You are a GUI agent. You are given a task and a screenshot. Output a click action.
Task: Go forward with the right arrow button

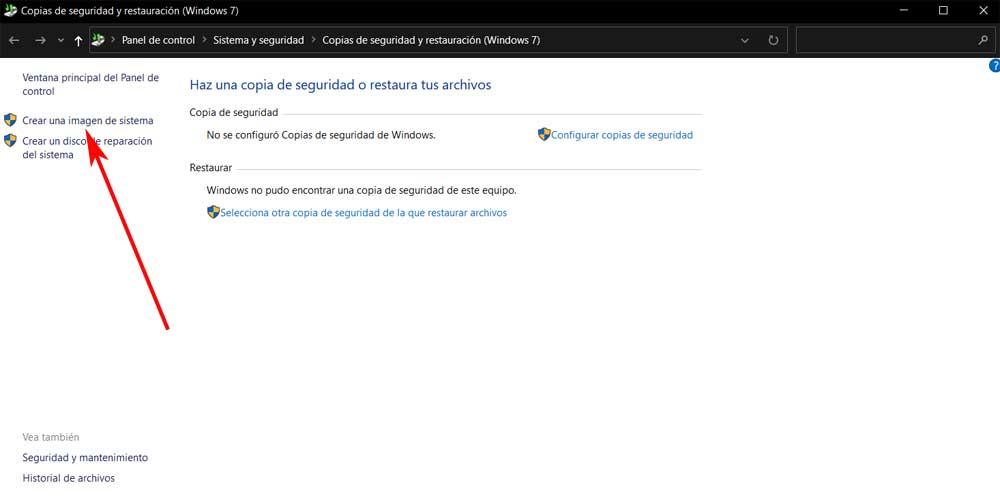click(40, 40)
